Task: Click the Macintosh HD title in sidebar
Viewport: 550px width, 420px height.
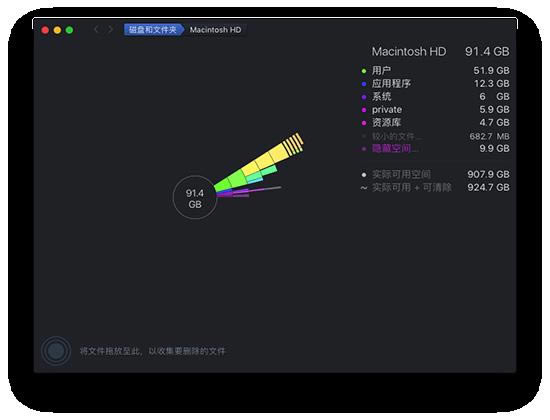Action: [x=409, y=52]
